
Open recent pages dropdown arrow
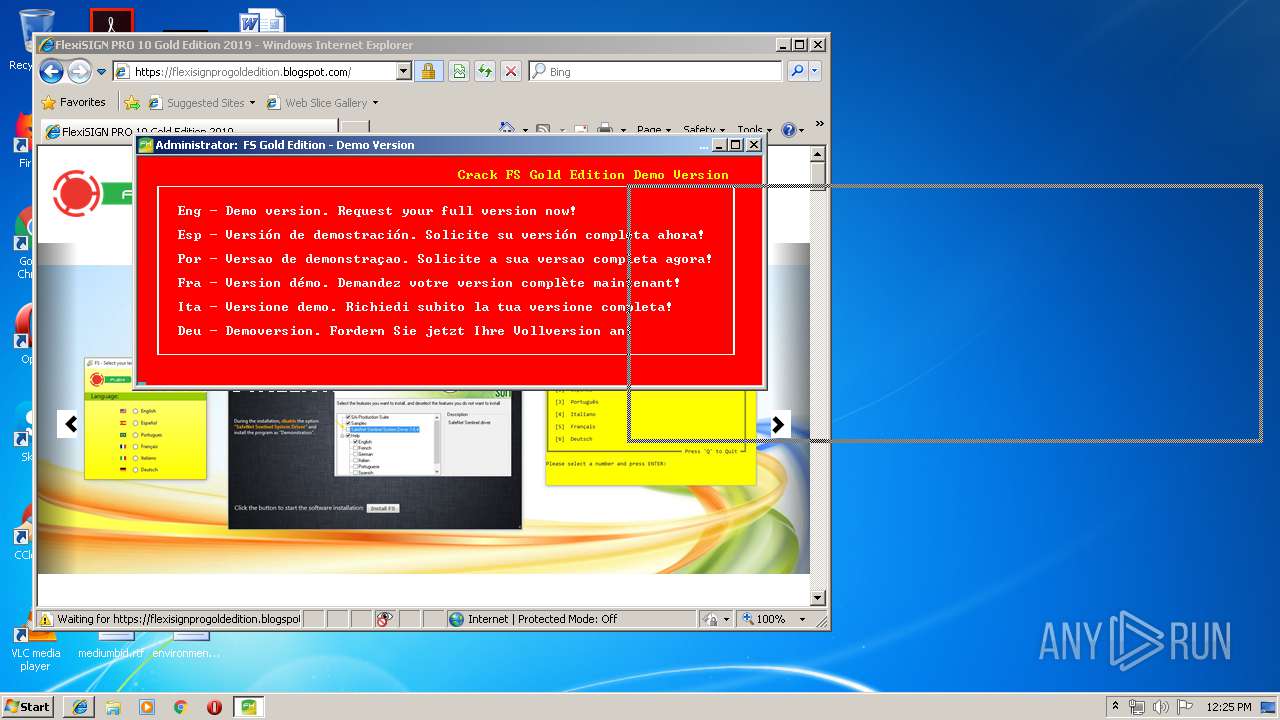tap(101, 72)
